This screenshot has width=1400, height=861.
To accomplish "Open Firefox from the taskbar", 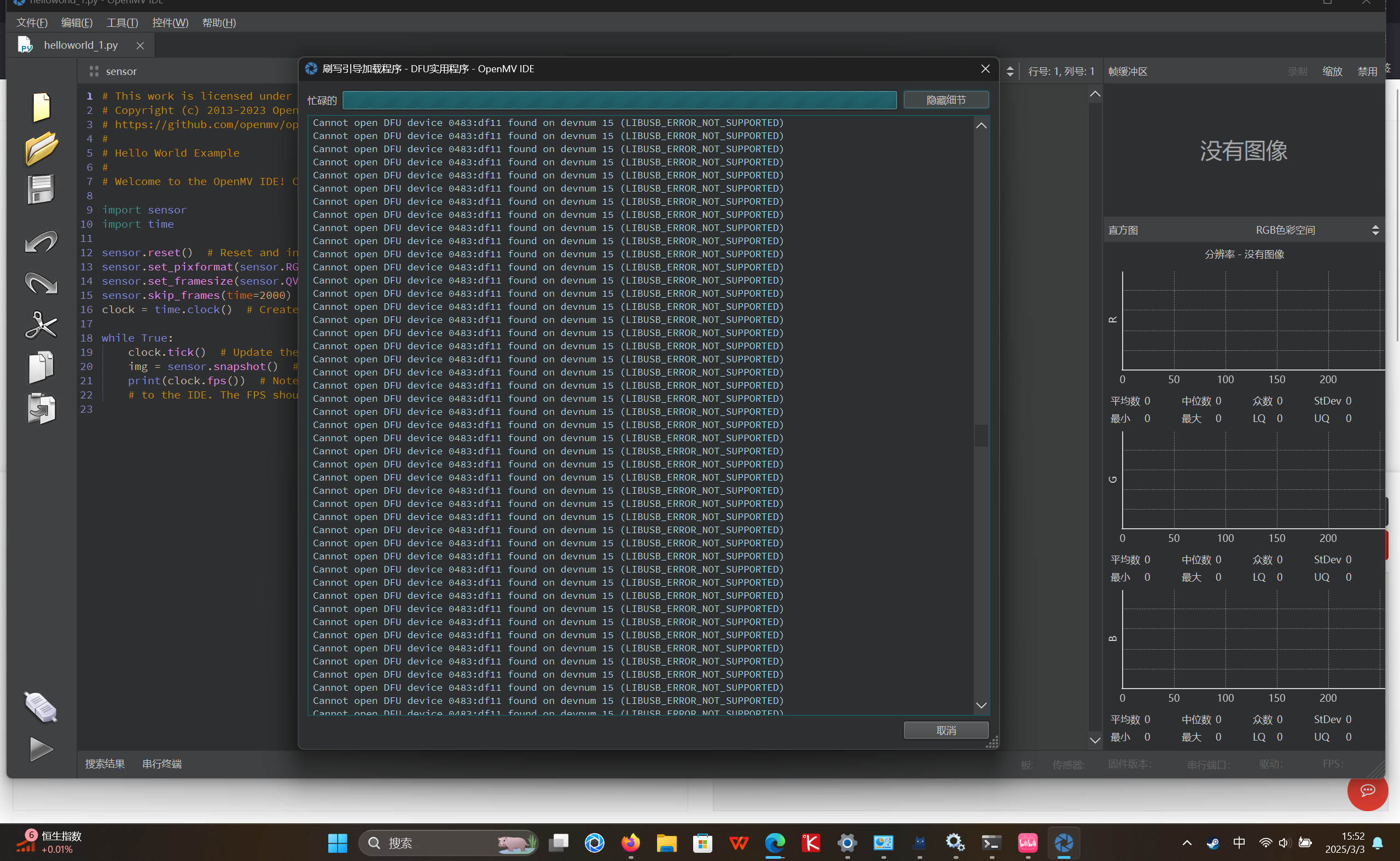I will (631, 843).
